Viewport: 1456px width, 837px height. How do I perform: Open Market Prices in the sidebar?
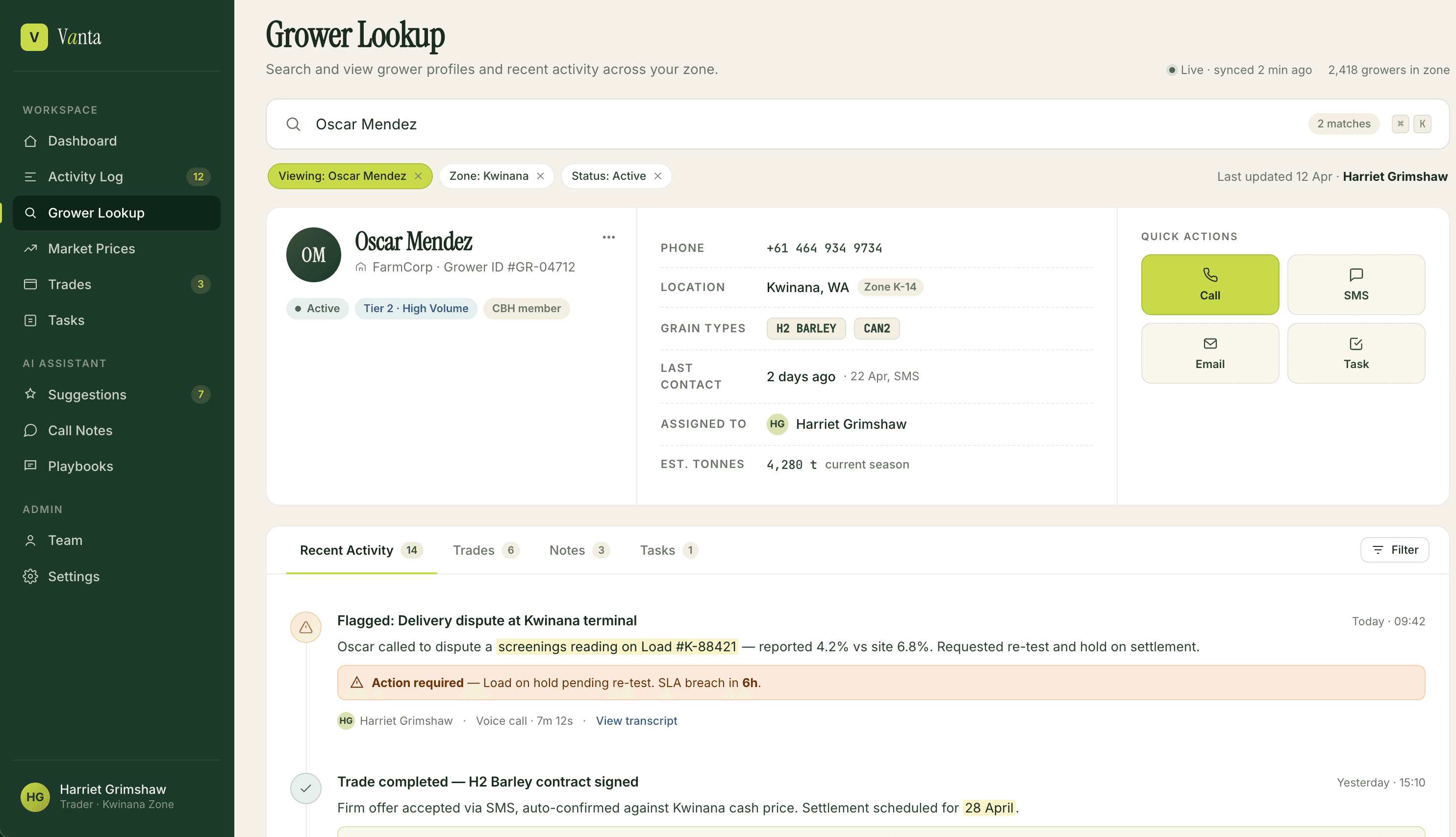[x=92, y=248]
